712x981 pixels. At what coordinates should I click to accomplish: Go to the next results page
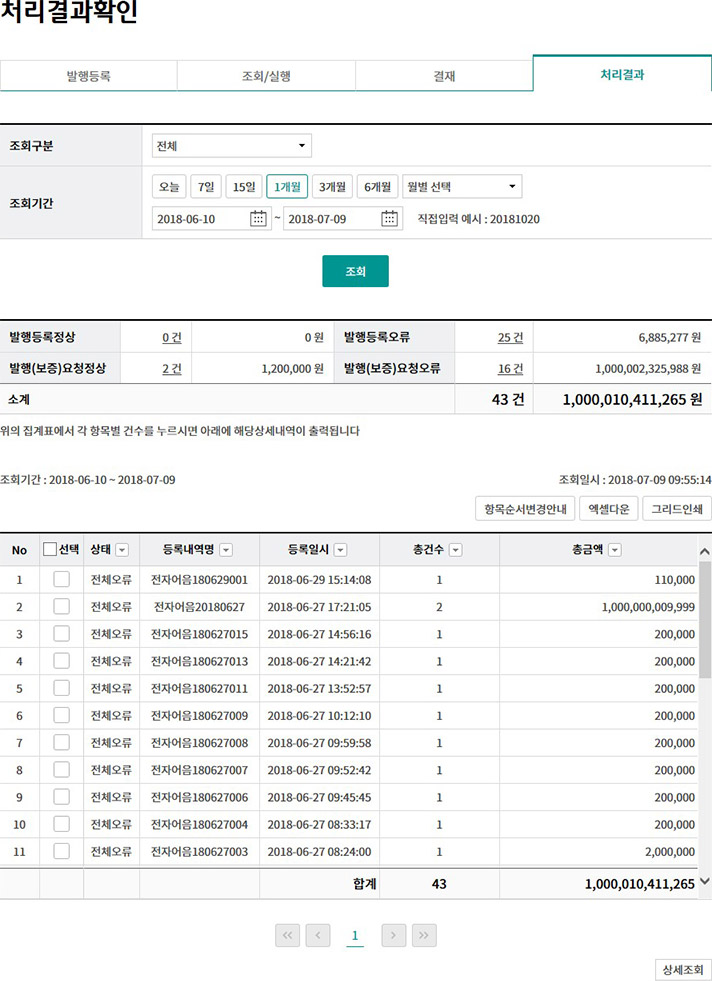coord(394,936)
